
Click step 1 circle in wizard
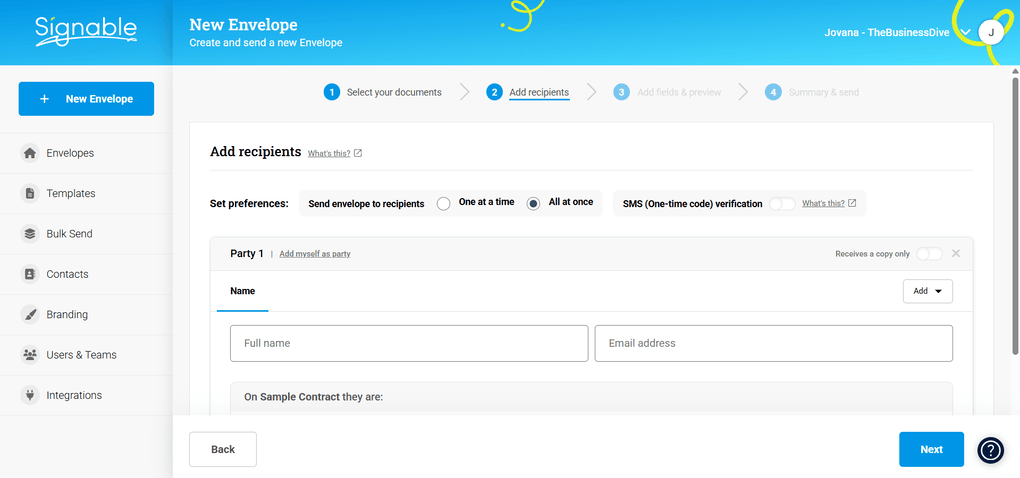coord(332,92)
